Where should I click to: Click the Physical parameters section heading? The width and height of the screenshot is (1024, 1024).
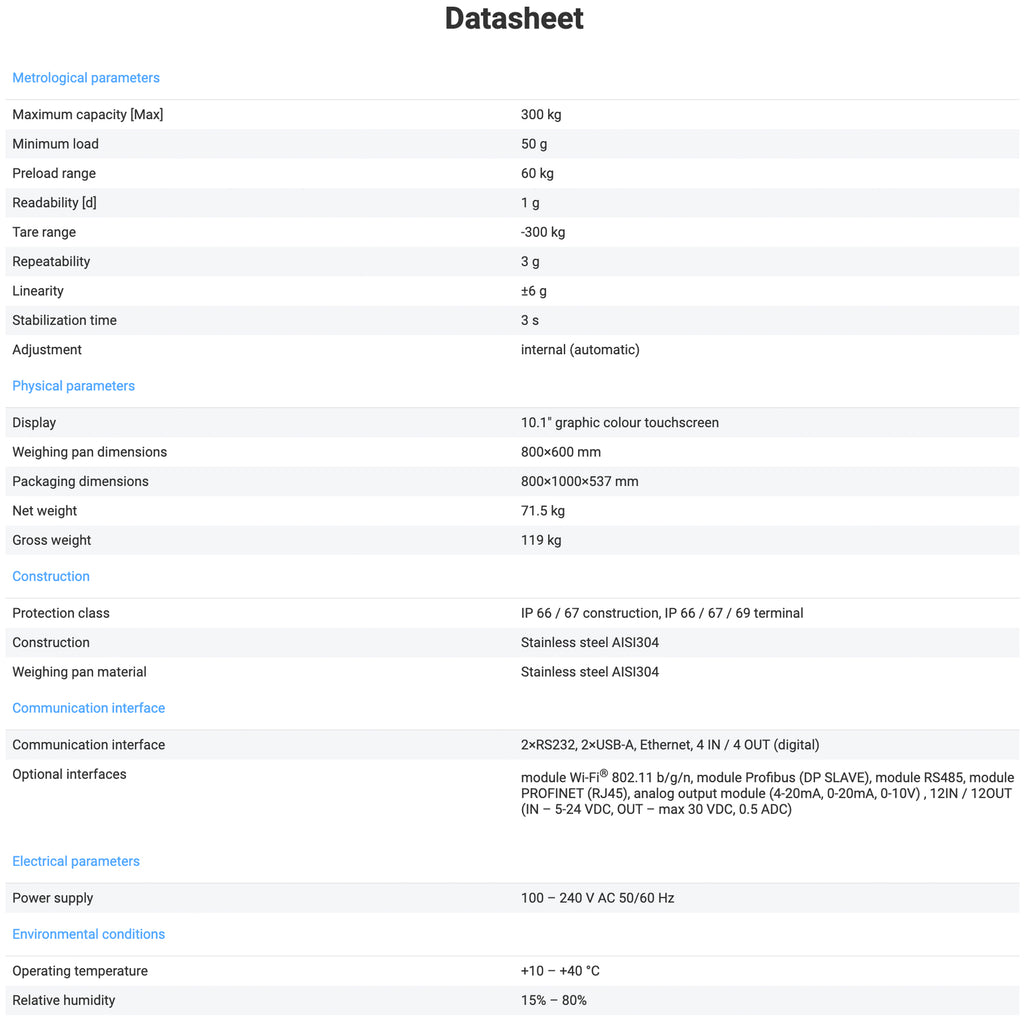coord(73,386)
